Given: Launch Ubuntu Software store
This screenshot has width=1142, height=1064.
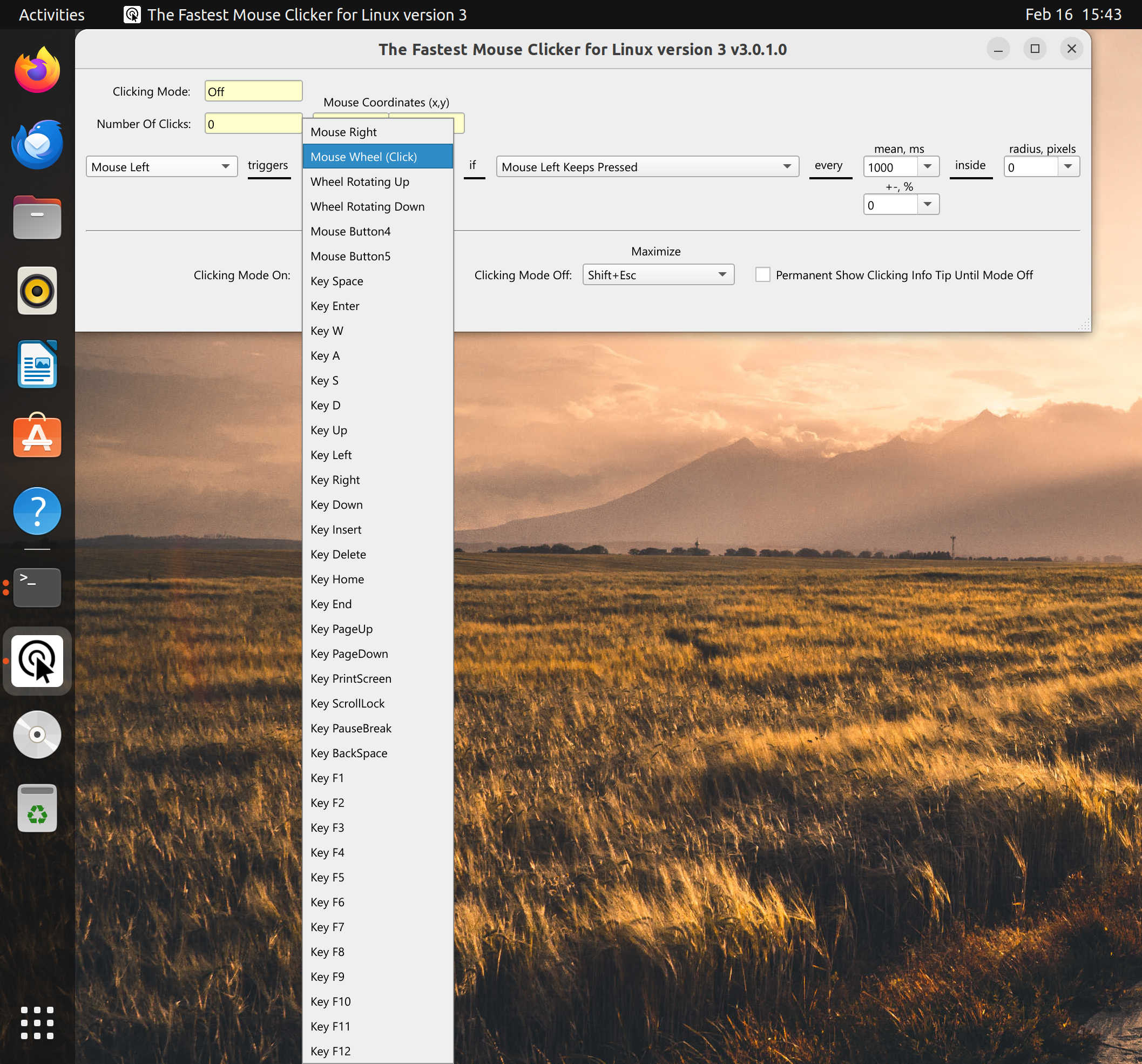Looking at the screenshot, I should (x=37, y=436).
